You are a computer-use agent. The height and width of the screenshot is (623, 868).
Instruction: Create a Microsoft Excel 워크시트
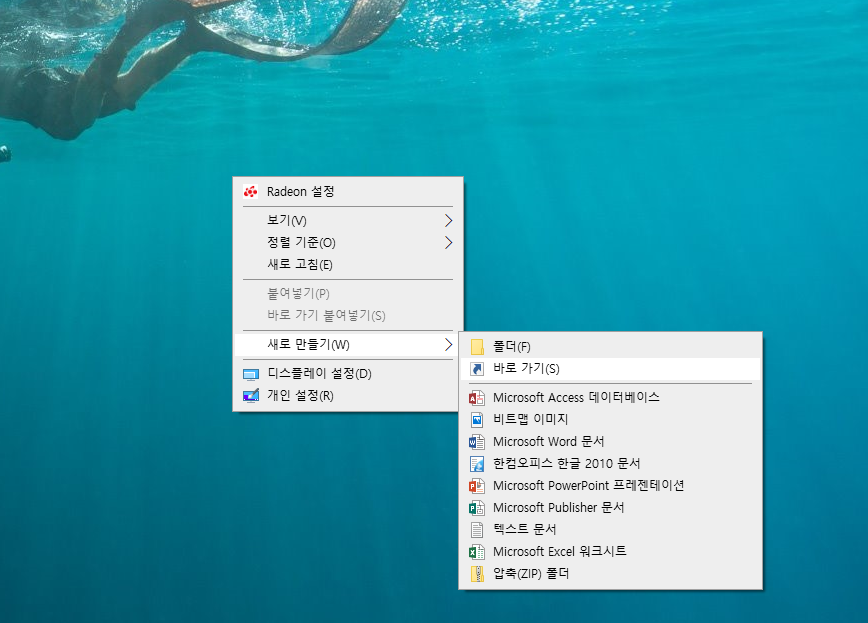click(611, 552)
